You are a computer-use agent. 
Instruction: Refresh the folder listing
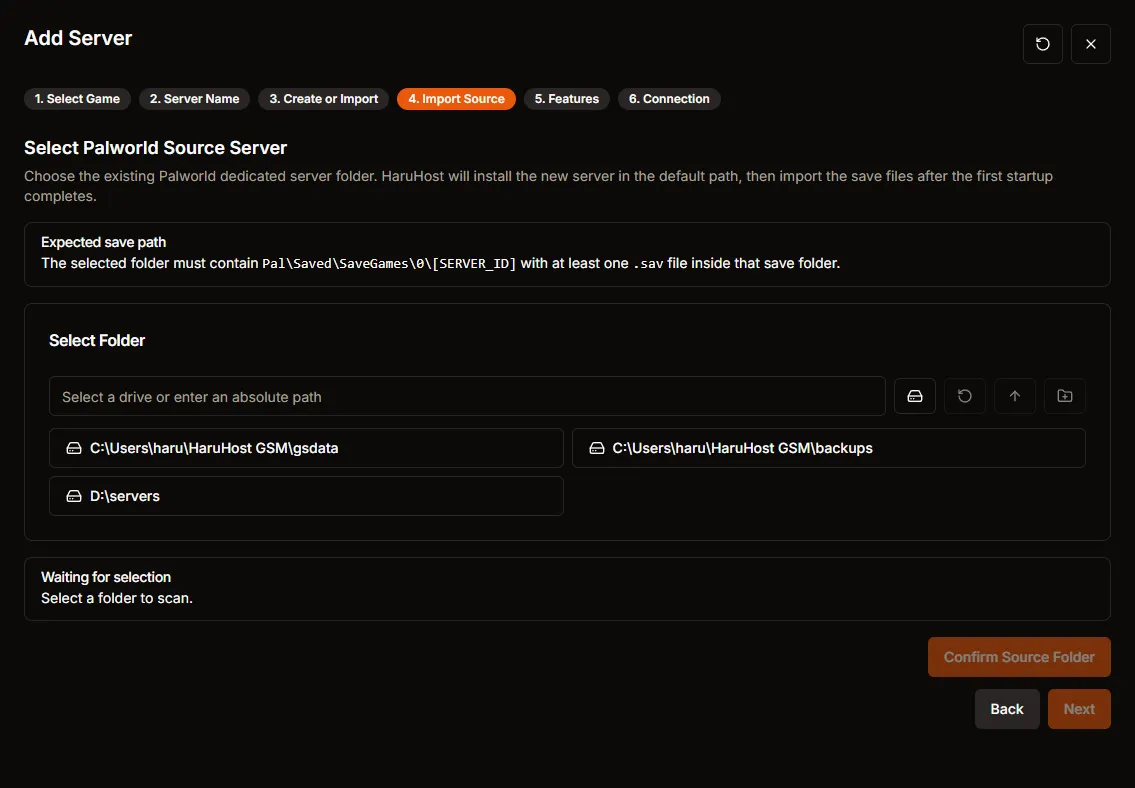pos(964,396)
